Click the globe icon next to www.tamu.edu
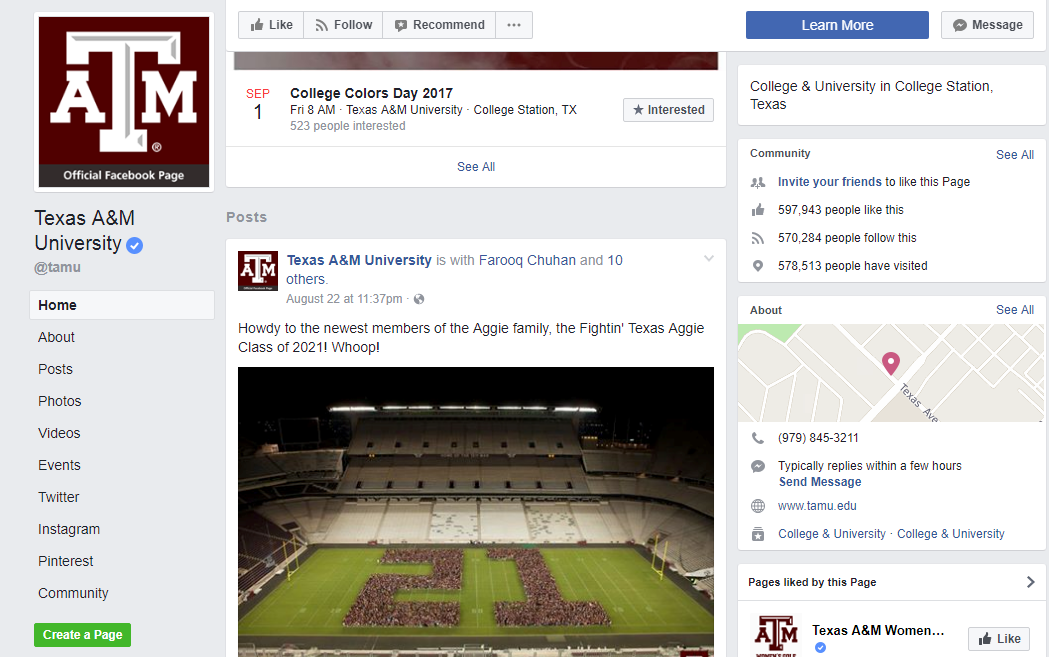 (x=757, y=505)
